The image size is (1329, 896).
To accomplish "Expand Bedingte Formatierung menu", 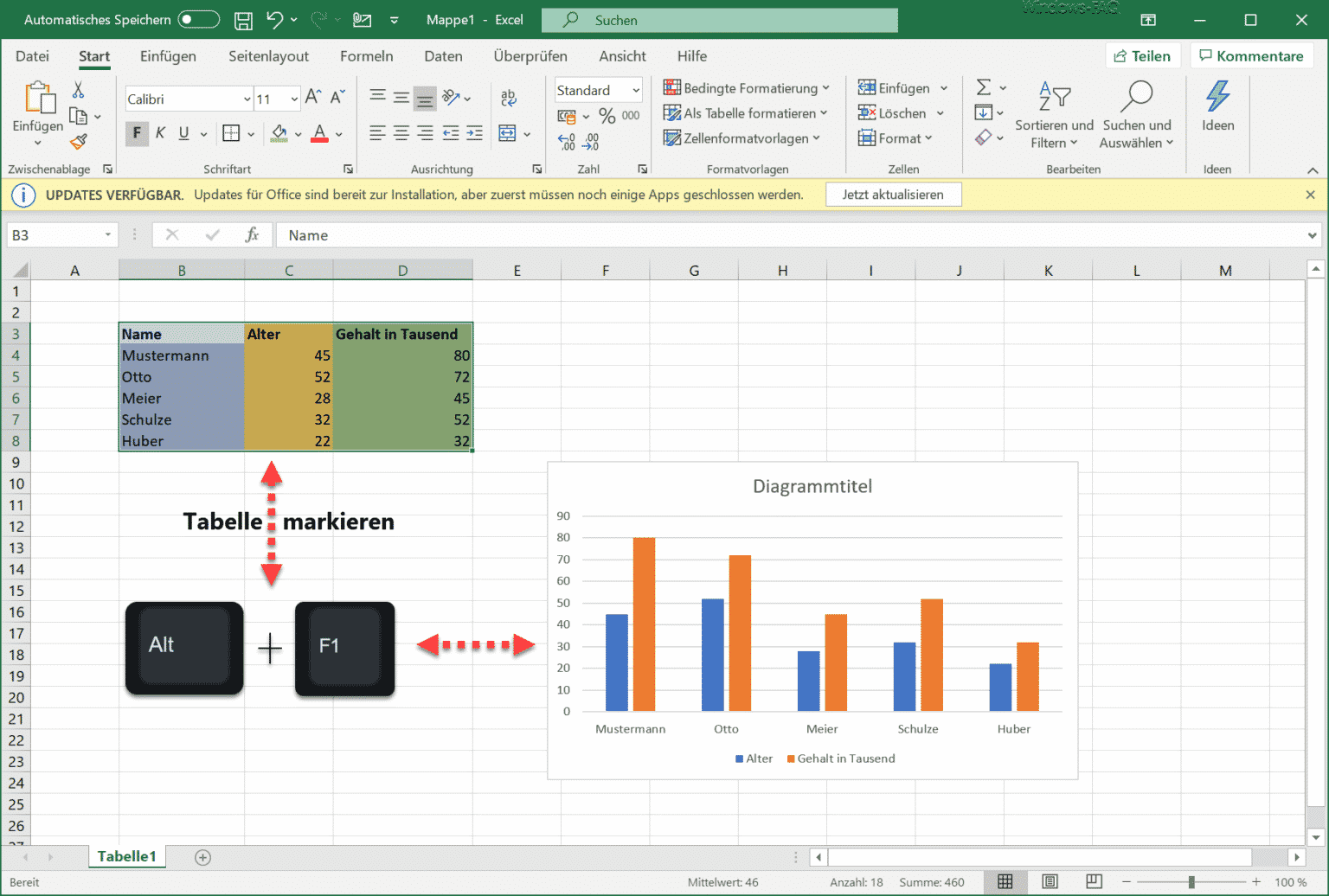I will click(x=747, y=88).
